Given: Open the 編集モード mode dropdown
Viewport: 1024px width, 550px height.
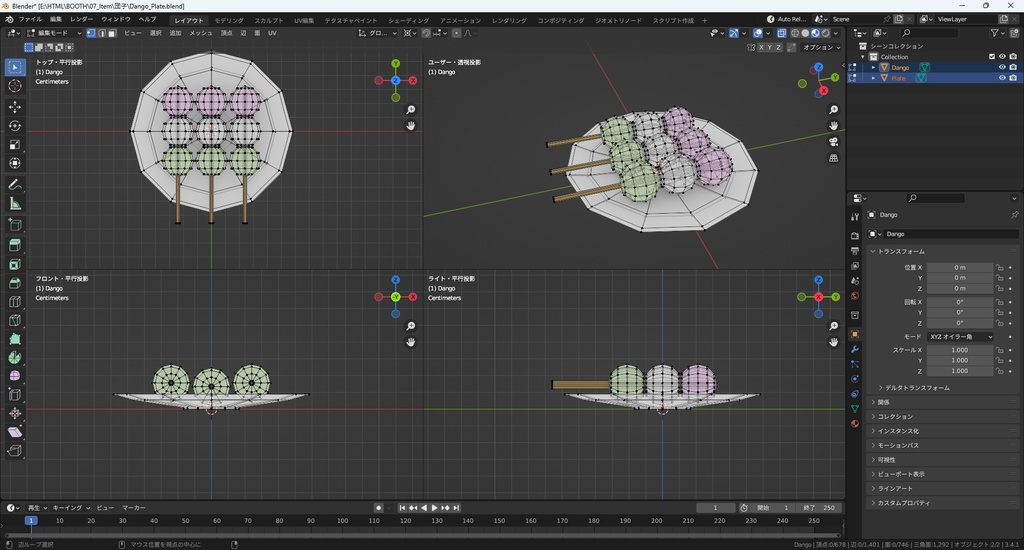Looking at the screenshot, I should click(55, 33).
